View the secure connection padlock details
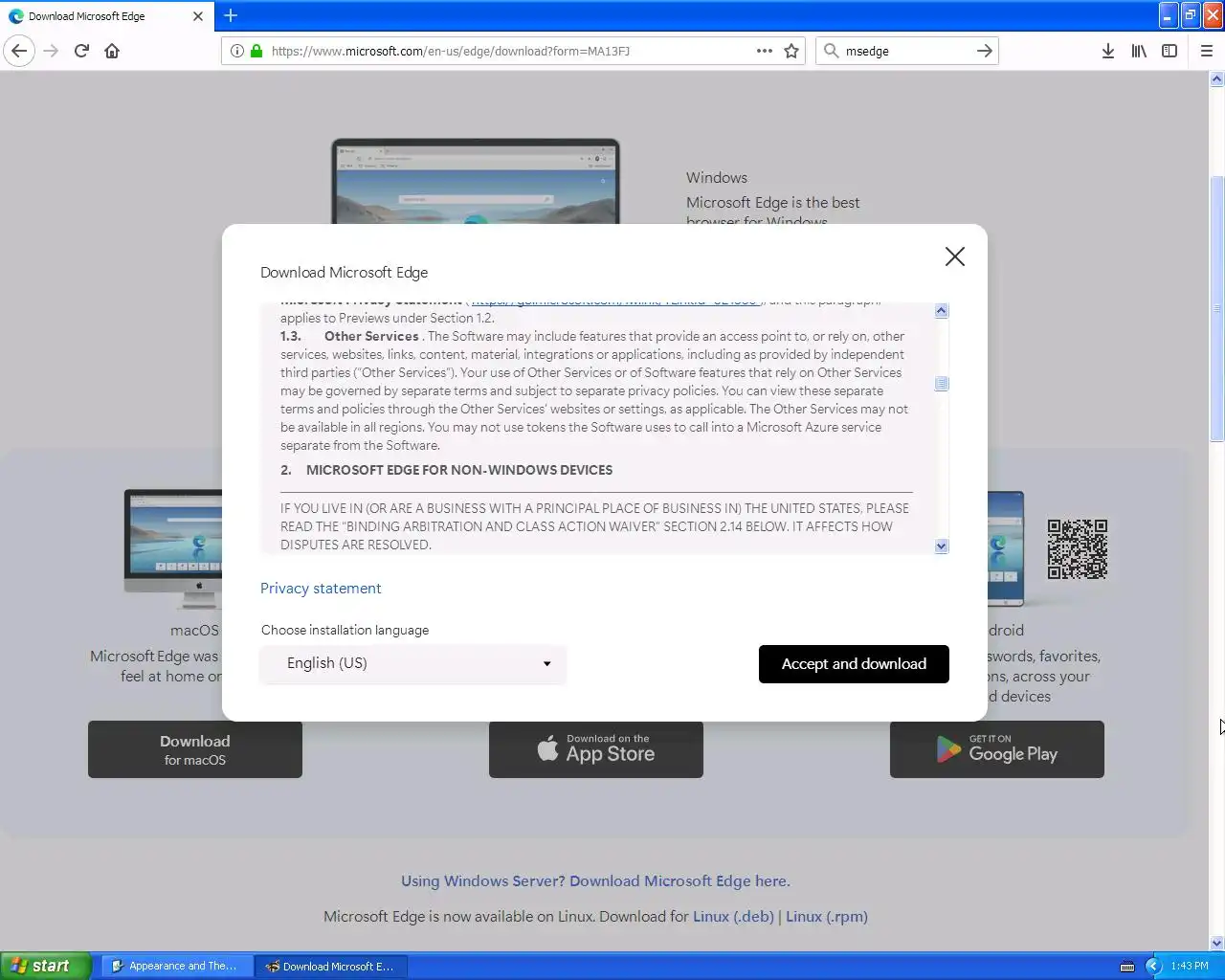Screen dimensions: 1225x980 point(256,51)
